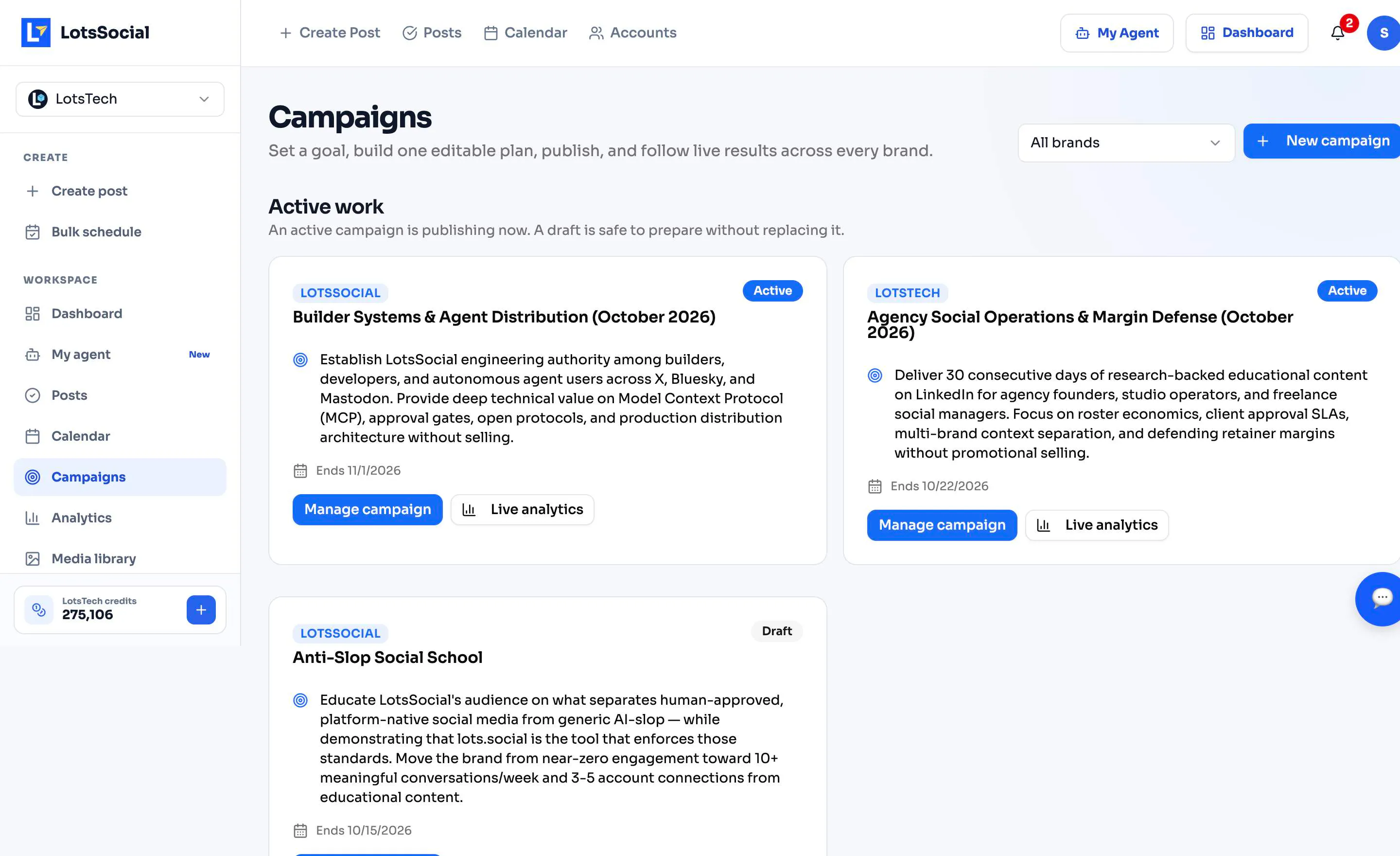Click the plus icon on New campaign
Viewport: 1400px width, 856px height.
click(1262, 141)
